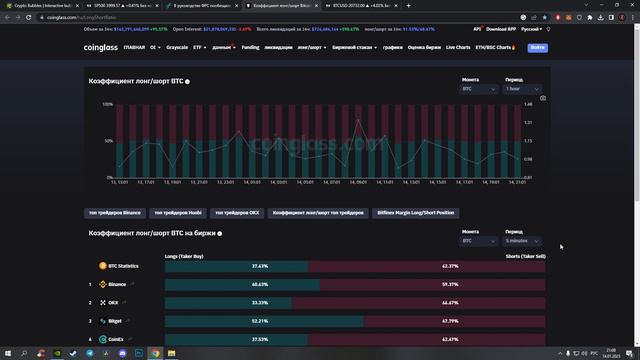Open a new browser tab with plus
This screenshot has width=640, height=360.
pyautogui.click(x=409, y=6)
